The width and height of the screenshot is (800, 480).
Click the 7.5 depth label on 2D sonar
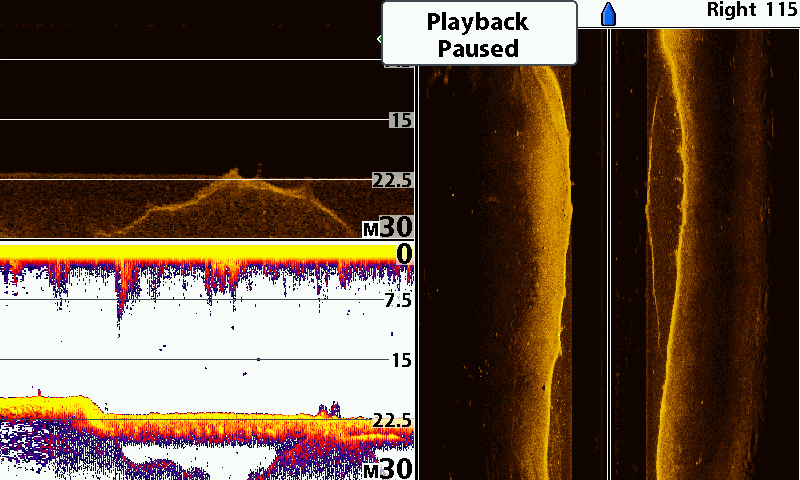(x=397, y=300)
